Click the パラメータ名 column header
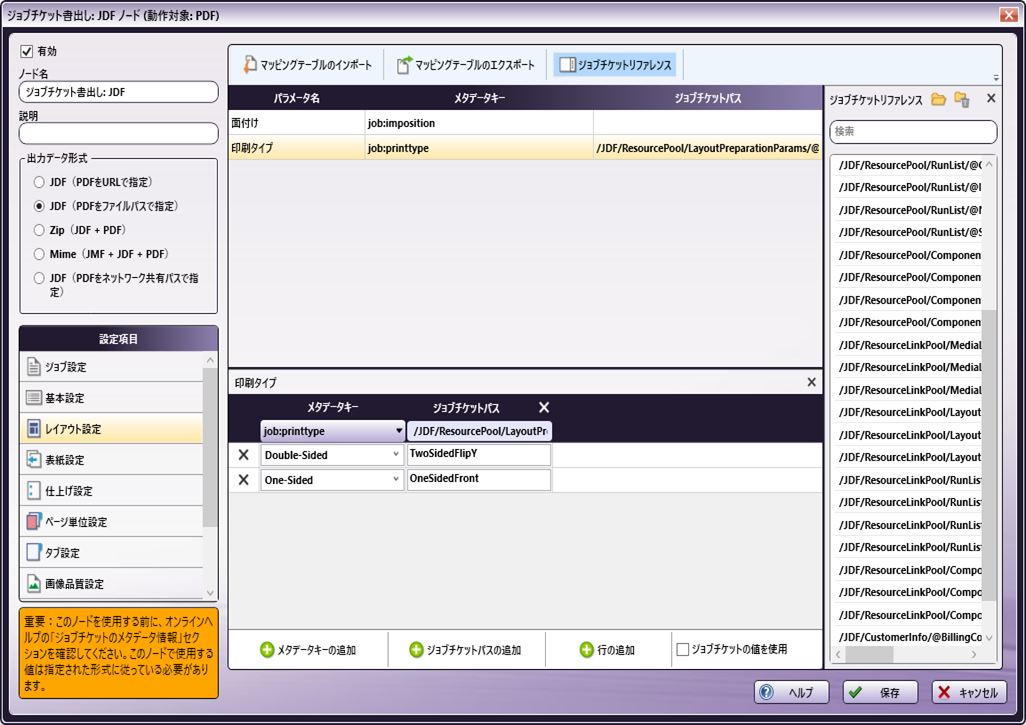 click(x=296, y=98)
